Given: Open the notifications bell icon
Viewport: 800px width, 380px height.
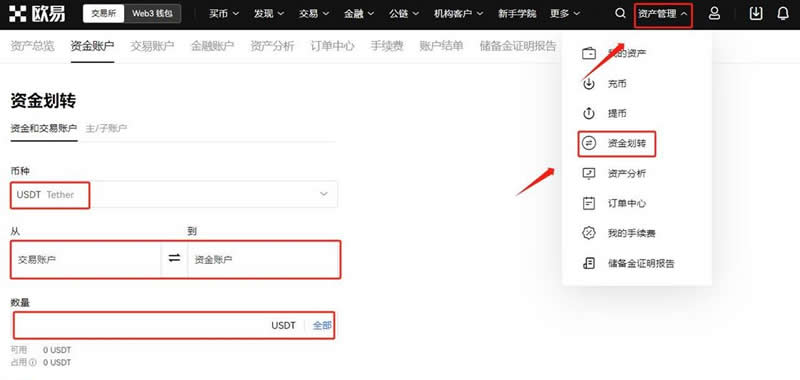Looking at the screenshot, I should [783, 14].
